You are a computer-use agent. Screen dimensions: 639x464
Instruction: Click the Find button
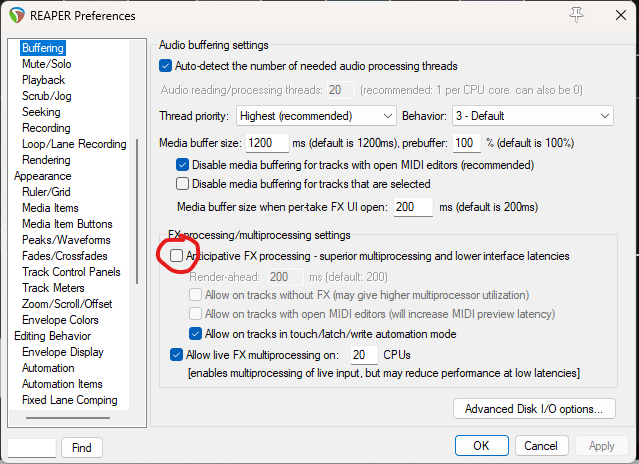tap(82, 447)
